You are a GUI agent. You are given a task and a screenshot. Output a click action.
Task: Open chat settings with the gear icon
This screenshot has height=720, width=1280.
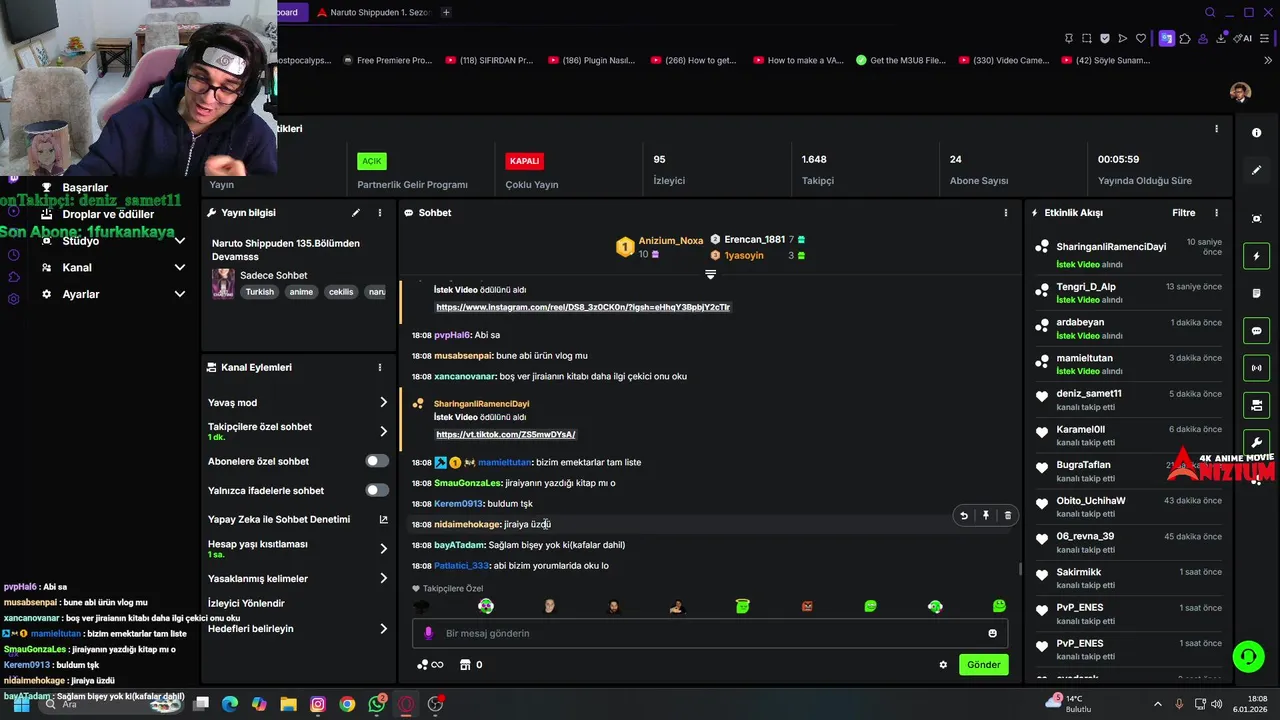click(x=943, y=665)
